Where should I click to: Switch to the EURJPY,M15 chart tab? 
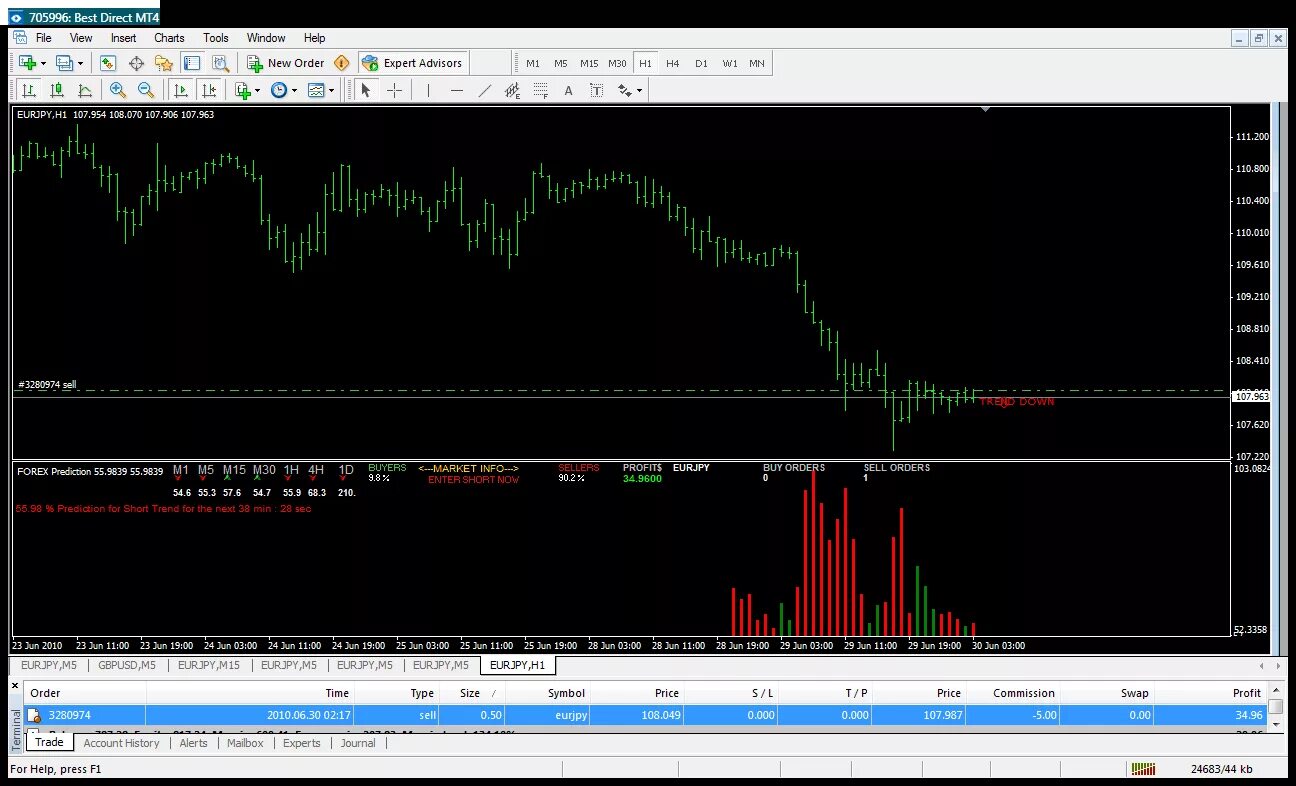pyautogui.click(x=208, y=665)
